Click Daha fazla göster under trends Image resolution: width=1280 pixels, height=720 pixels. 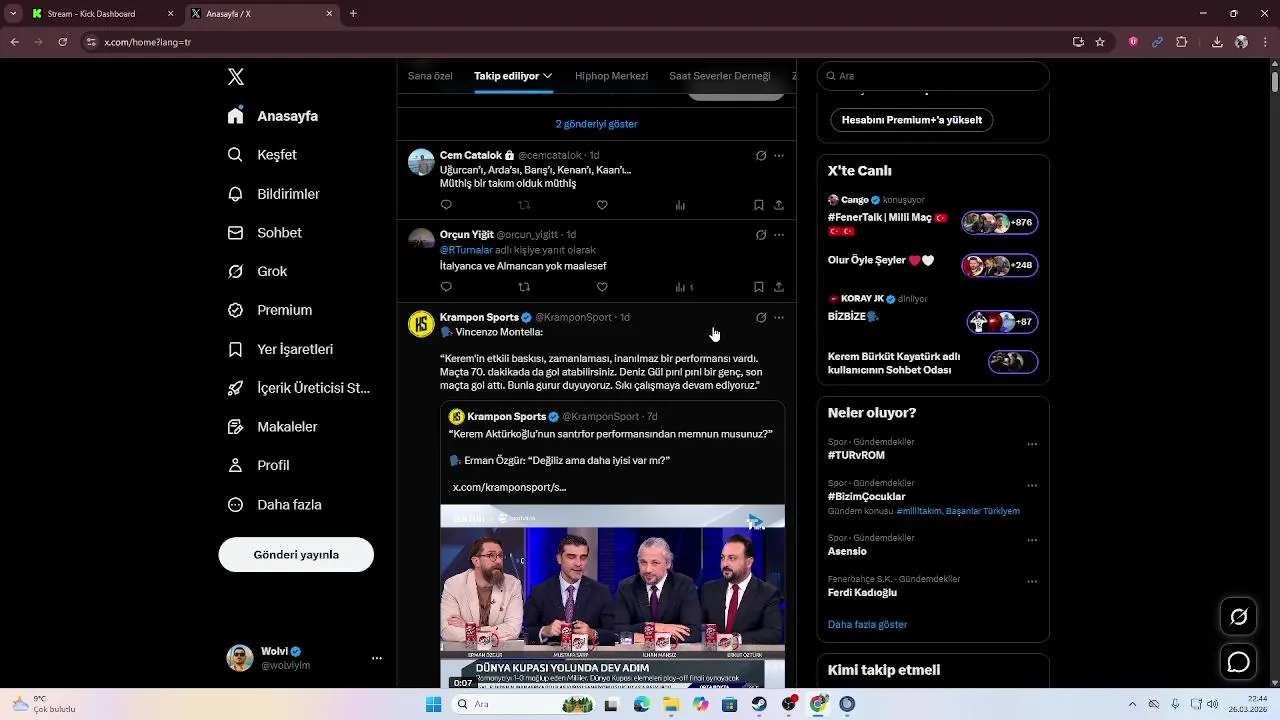867,624
